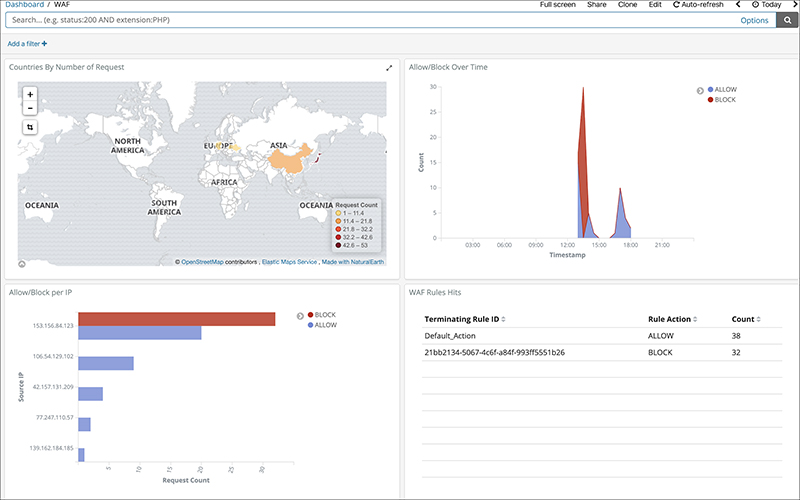Click the plus icon to add a filter
The image size is (800, 500).
[x=44, y=44]
